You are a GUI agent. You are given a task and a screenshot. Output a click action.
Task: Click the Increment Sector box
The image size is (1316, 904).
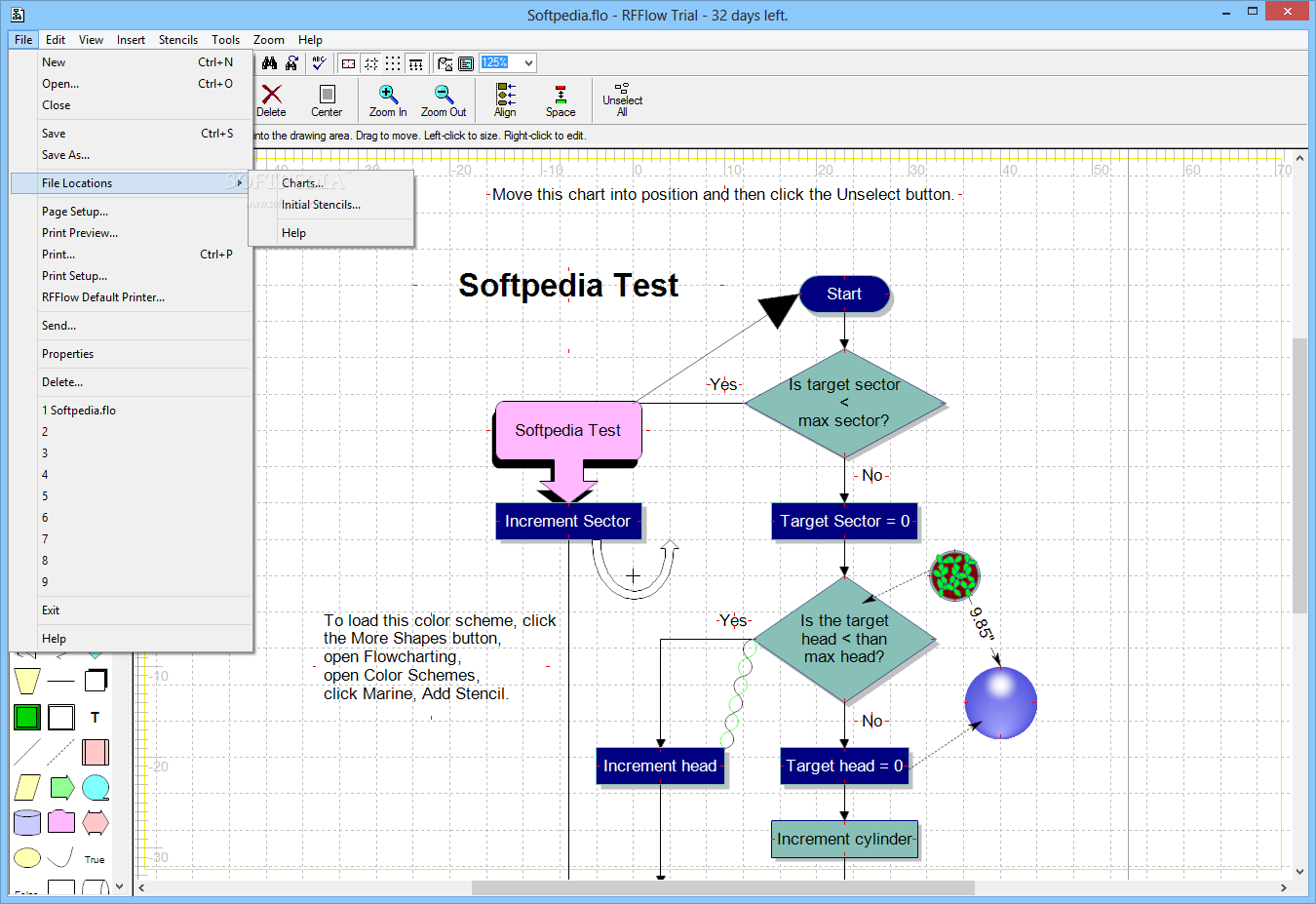(568, 521)
